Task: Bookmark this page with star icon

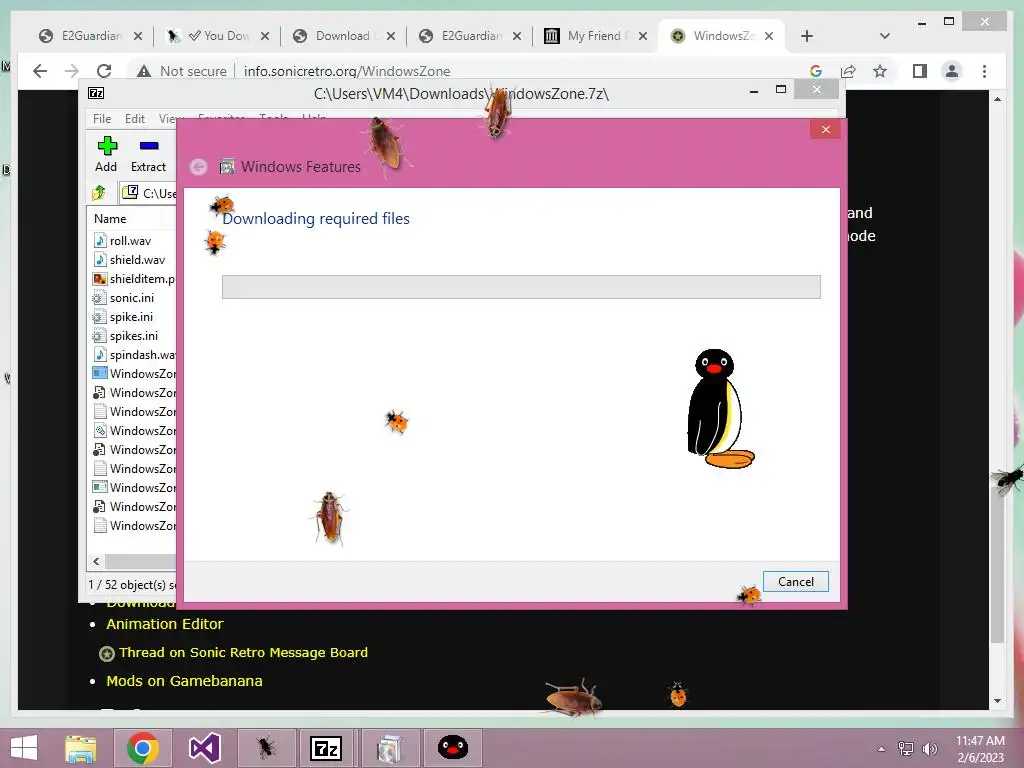Action: tap(880, 71)
